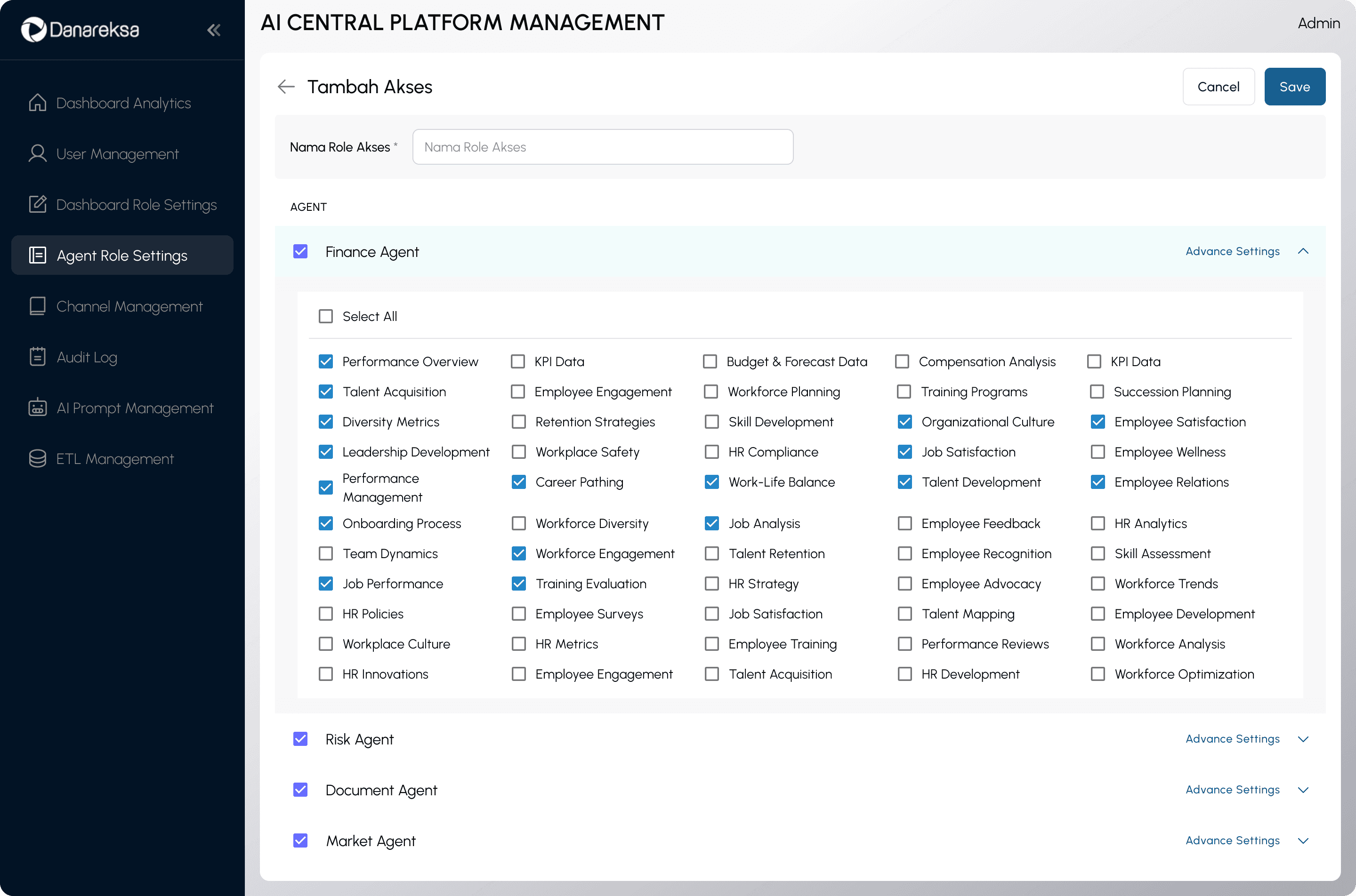Viewport: 1356px width, 896px height.
Task: Click the ETL Management database icon
Action: coord(38,459)
